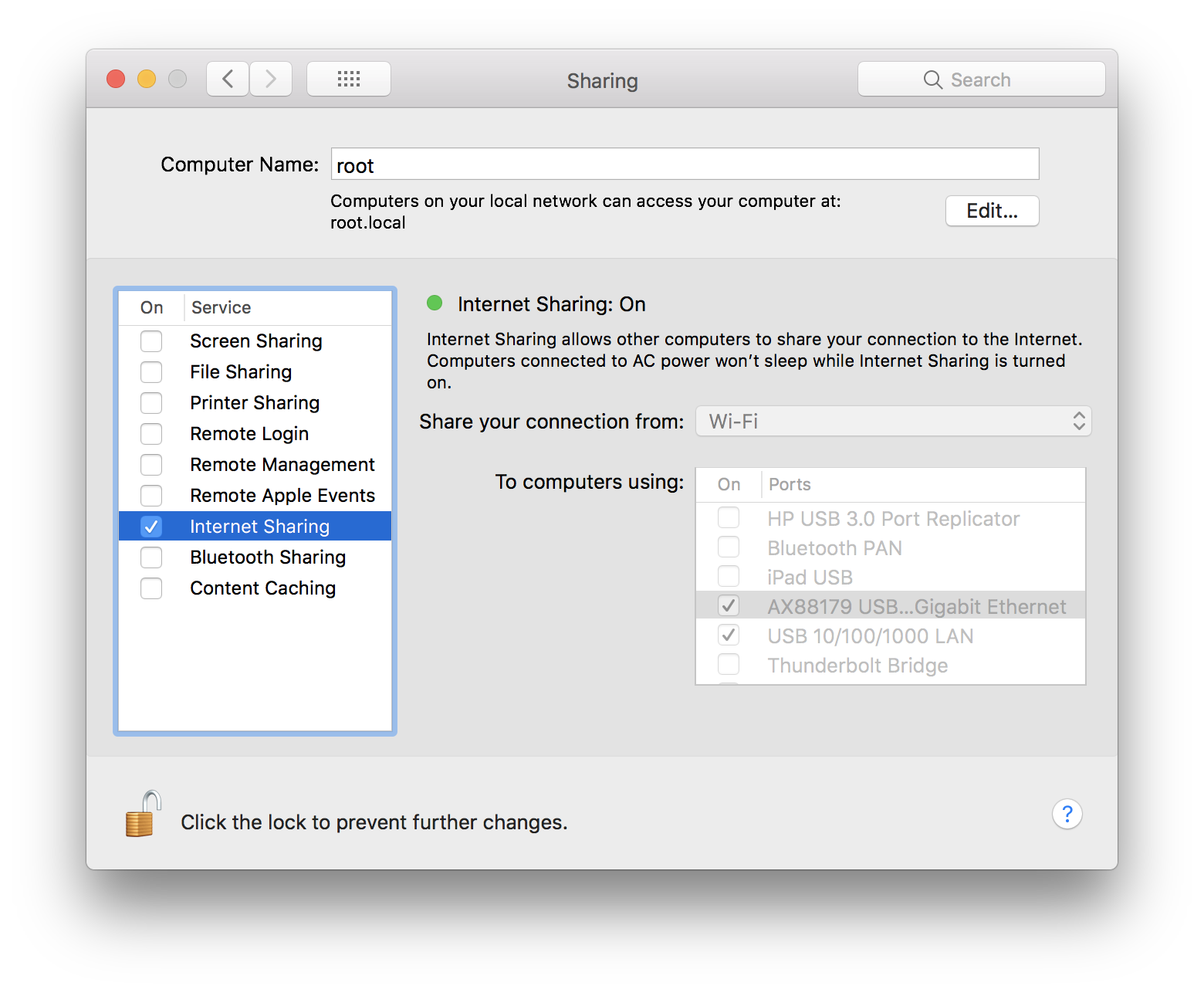Toggle the AX88179 USB Gigabit Ethernet checkbox
The width and height of the screenshot is (1204, 993).
coord(729,605)
